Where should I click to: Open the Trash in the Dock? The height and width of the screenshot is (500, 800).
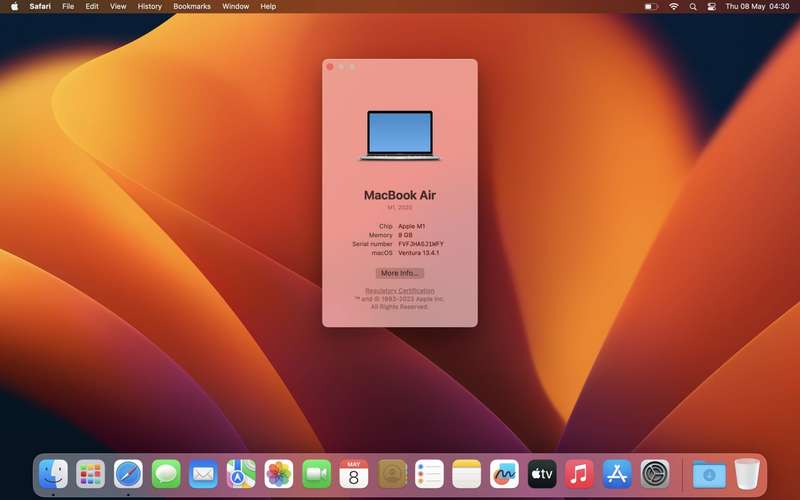point(747,474)
